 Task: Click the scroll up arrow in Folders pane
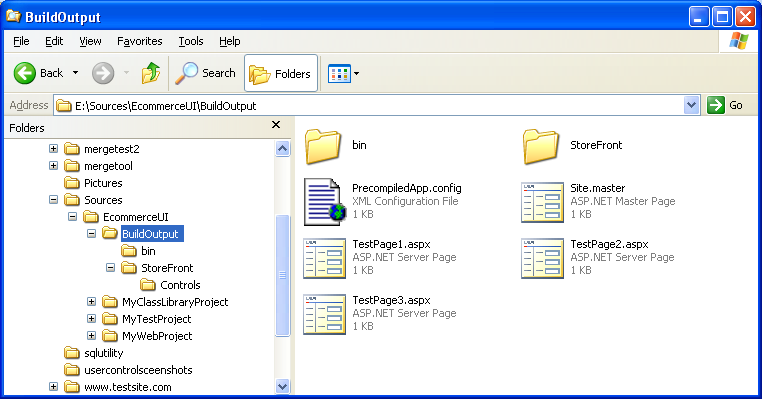pyautogui.click(x=282, y=148)
